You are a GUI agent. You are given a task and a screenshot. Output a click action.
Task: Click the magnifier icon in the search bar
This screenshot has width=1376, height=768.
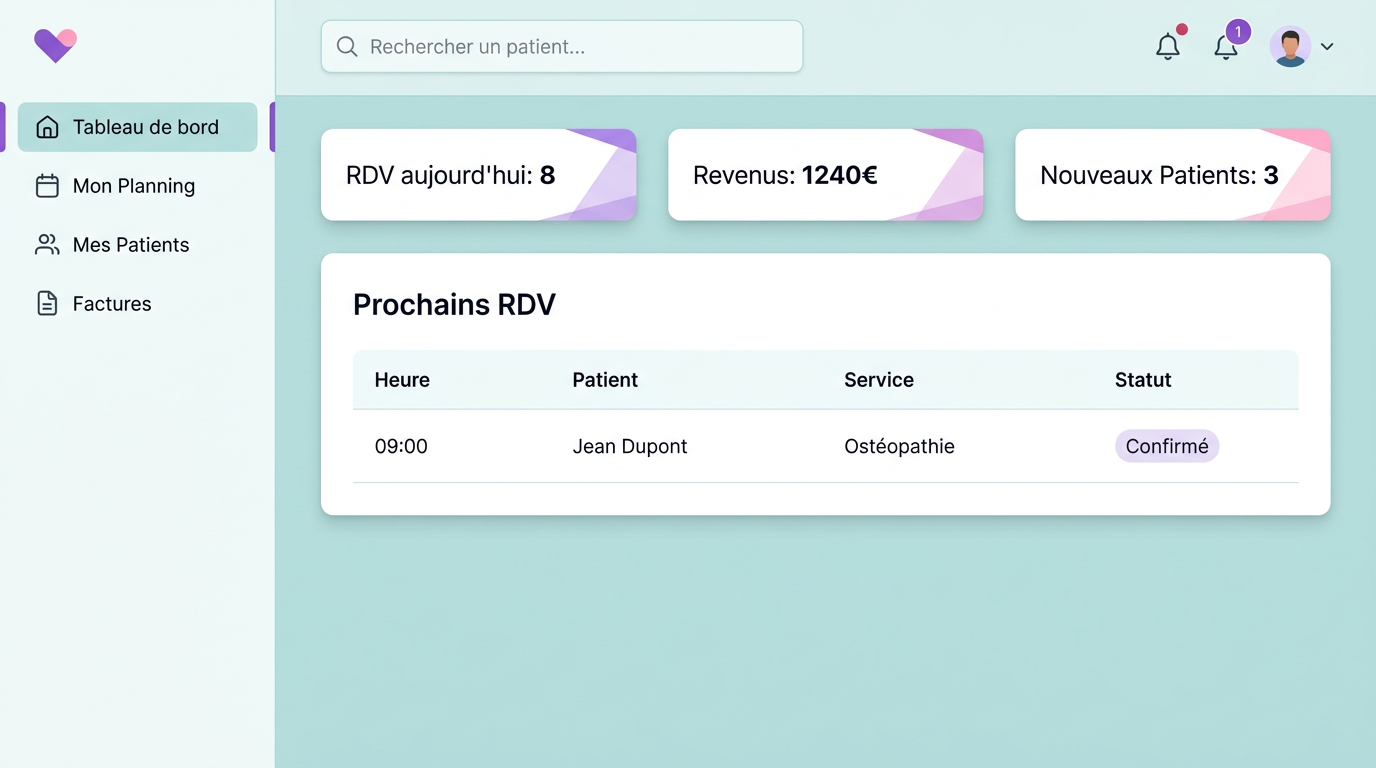(x=347, y=47)
